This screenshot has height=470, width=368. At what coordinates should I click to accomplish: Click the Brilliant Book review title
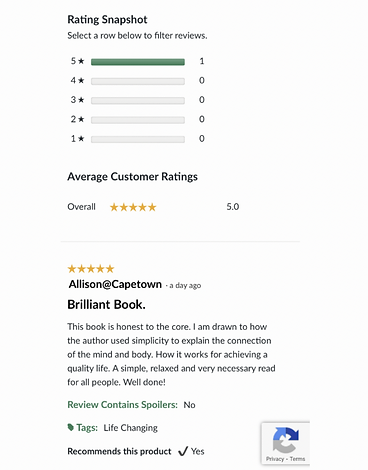(x=106, y=305)
